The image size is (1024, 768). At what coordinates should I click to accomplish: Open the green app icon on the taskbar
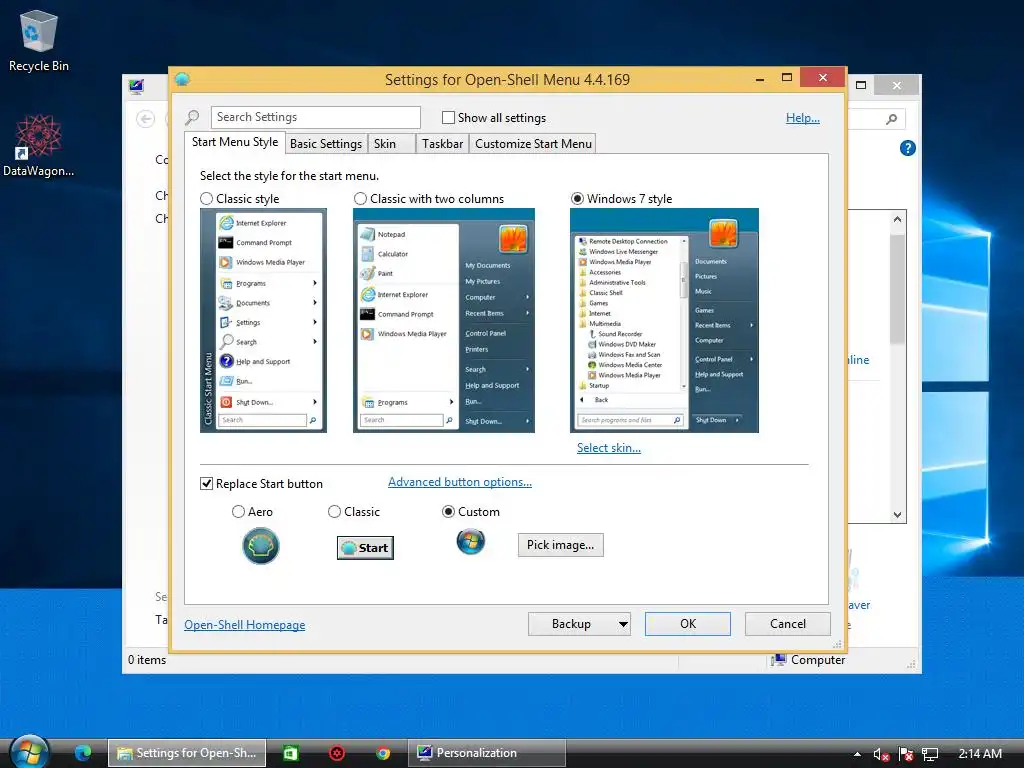click(x=291, y=753)
